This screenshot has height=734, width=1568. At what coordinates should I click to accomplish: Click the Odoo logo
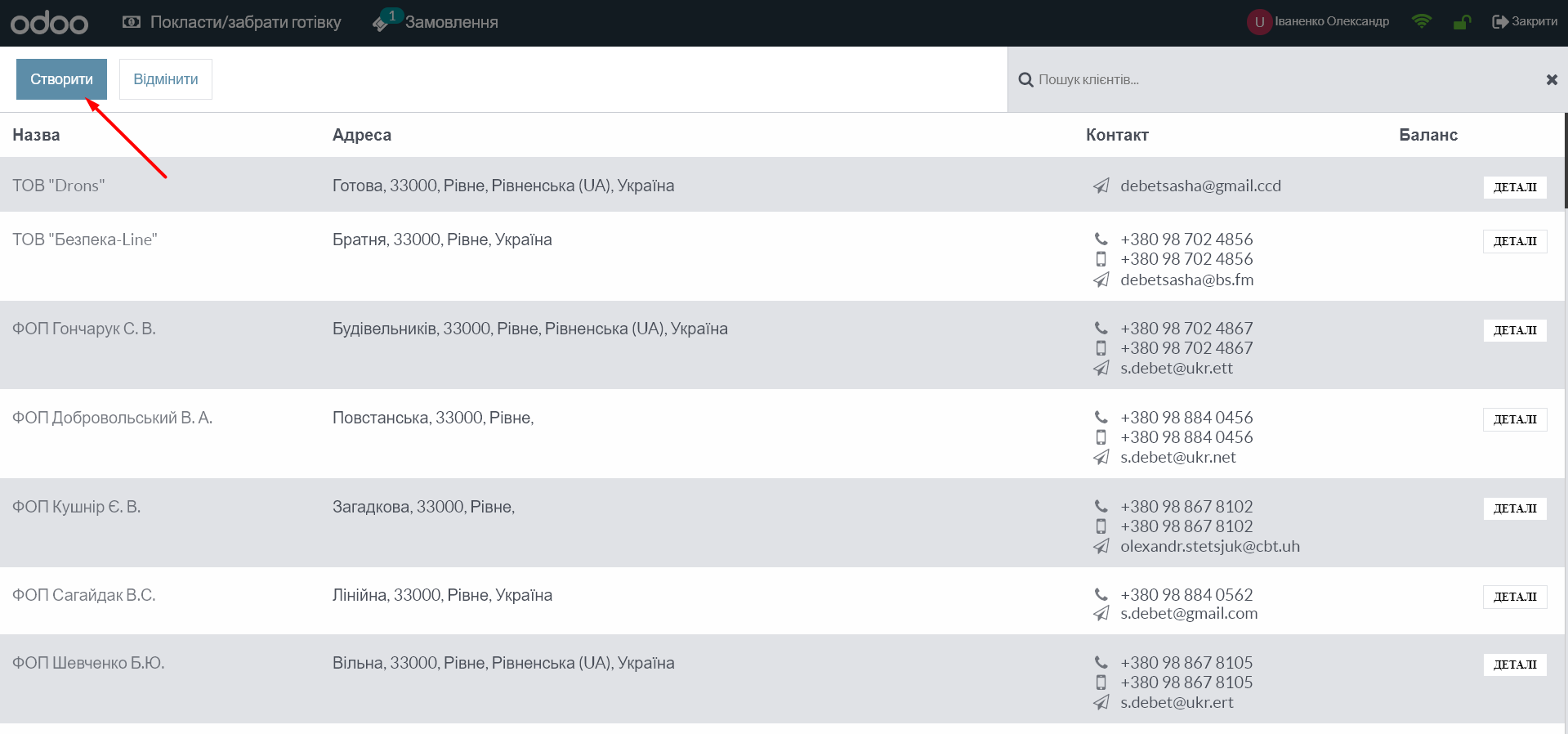click(x=49, y=23)
